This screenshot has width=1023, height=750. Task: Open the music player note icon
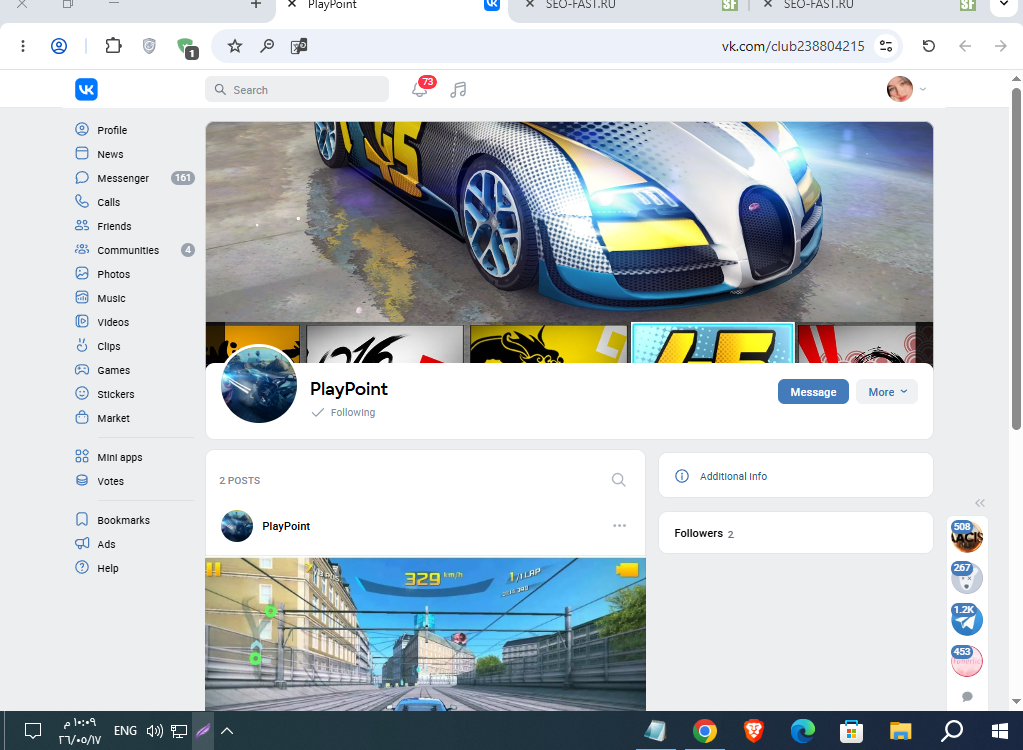pos(458,89)
